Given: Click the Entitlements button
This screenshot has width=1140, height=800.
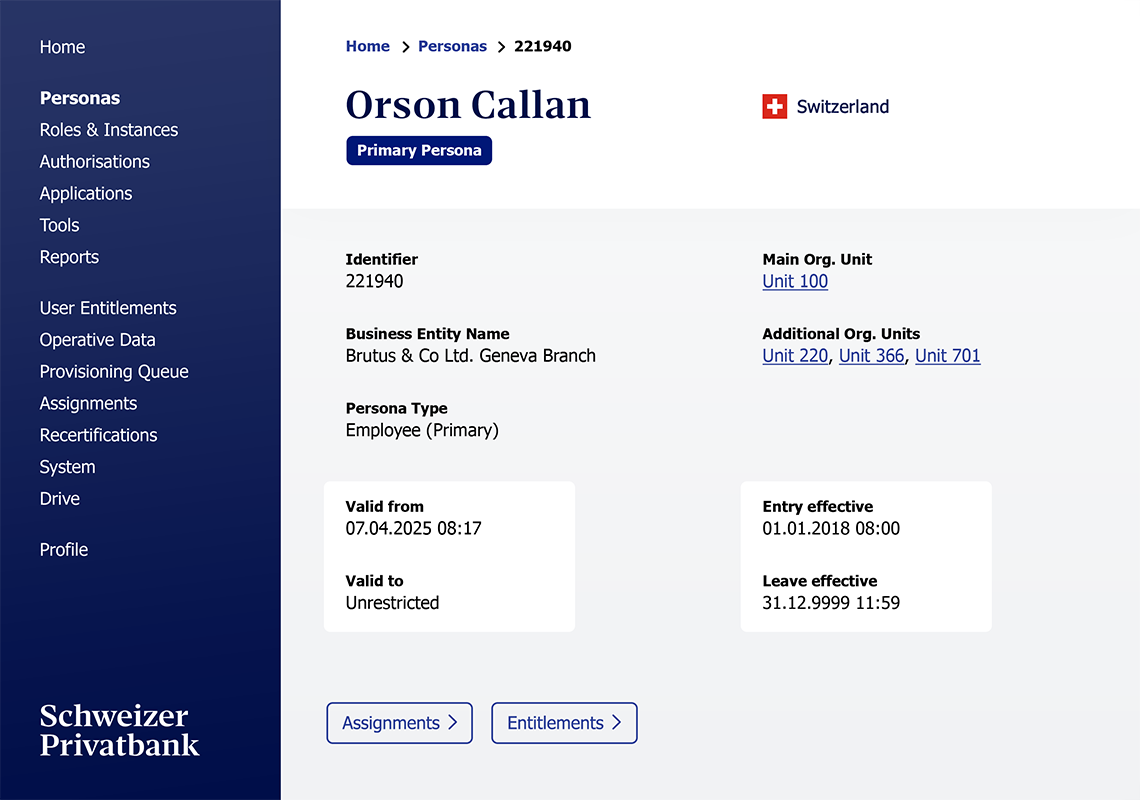Looking at the screenshot, I should (563, 722).
